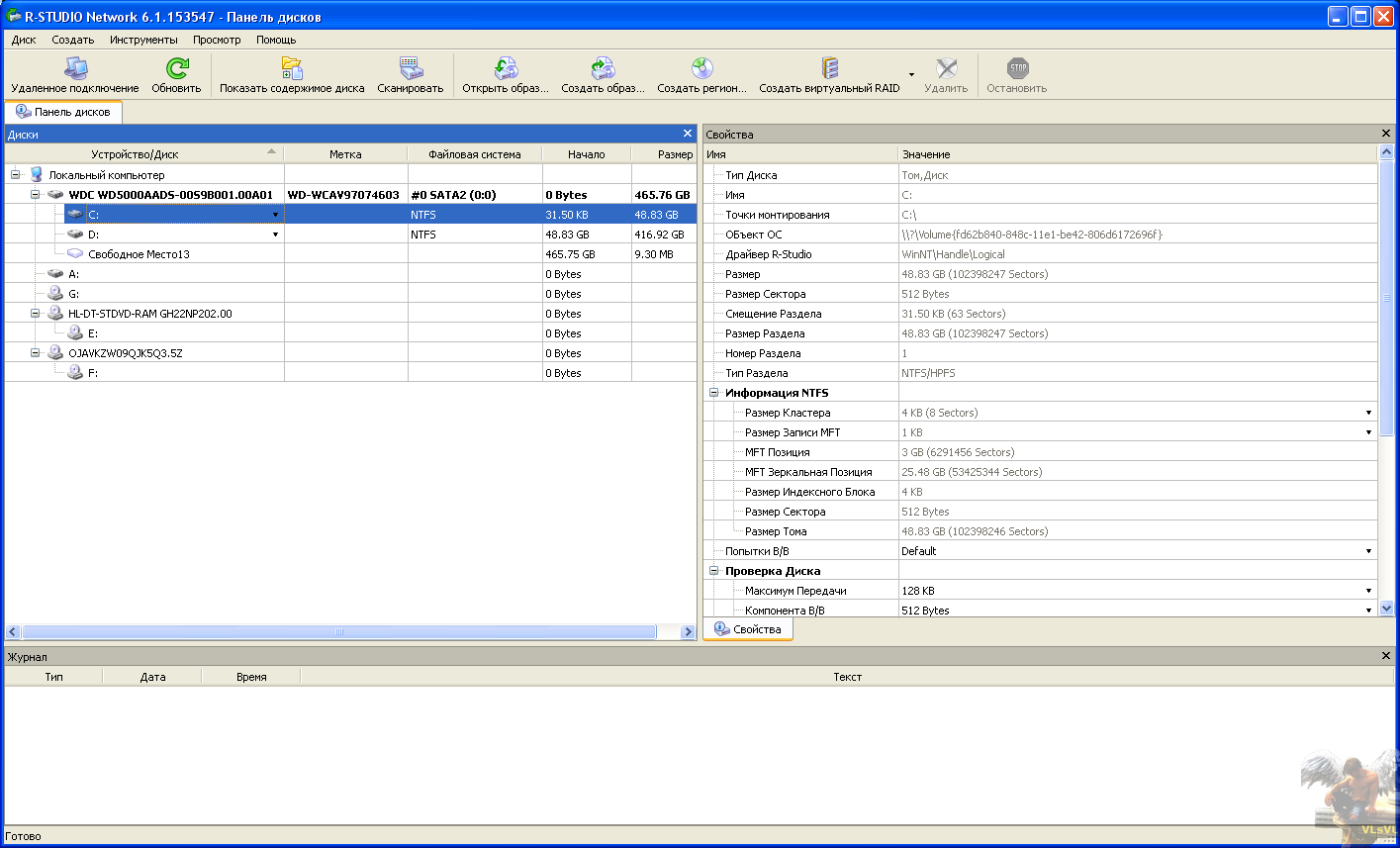Screen dimensions: 1400x848
Task: Open the Размер Кластера value dropdown
Action: [1369, 413]
